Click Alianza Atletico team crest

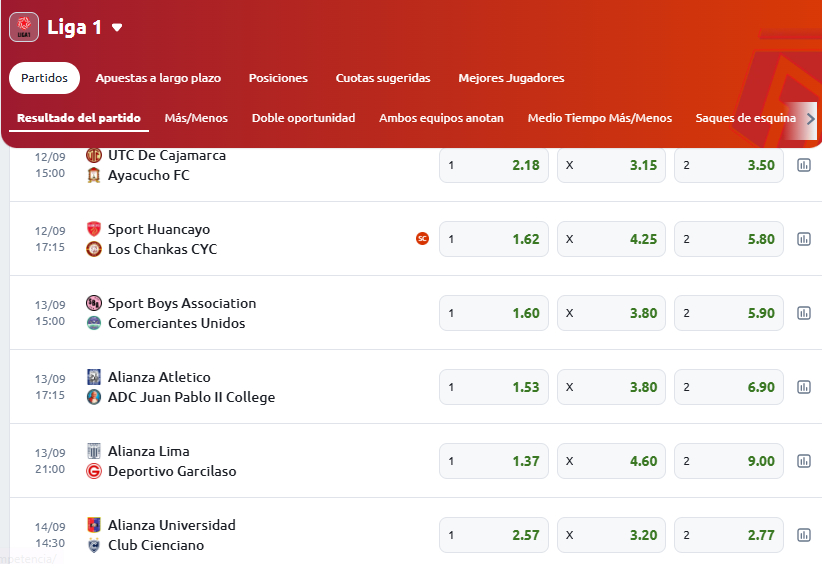(94, 377)
